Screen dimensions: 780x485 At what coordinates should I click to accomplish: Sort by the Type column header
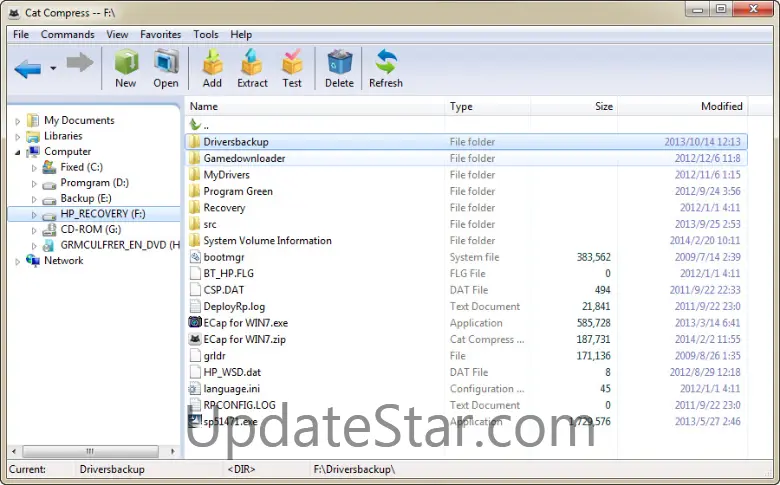pyautogui.click(x=488, y=106)
